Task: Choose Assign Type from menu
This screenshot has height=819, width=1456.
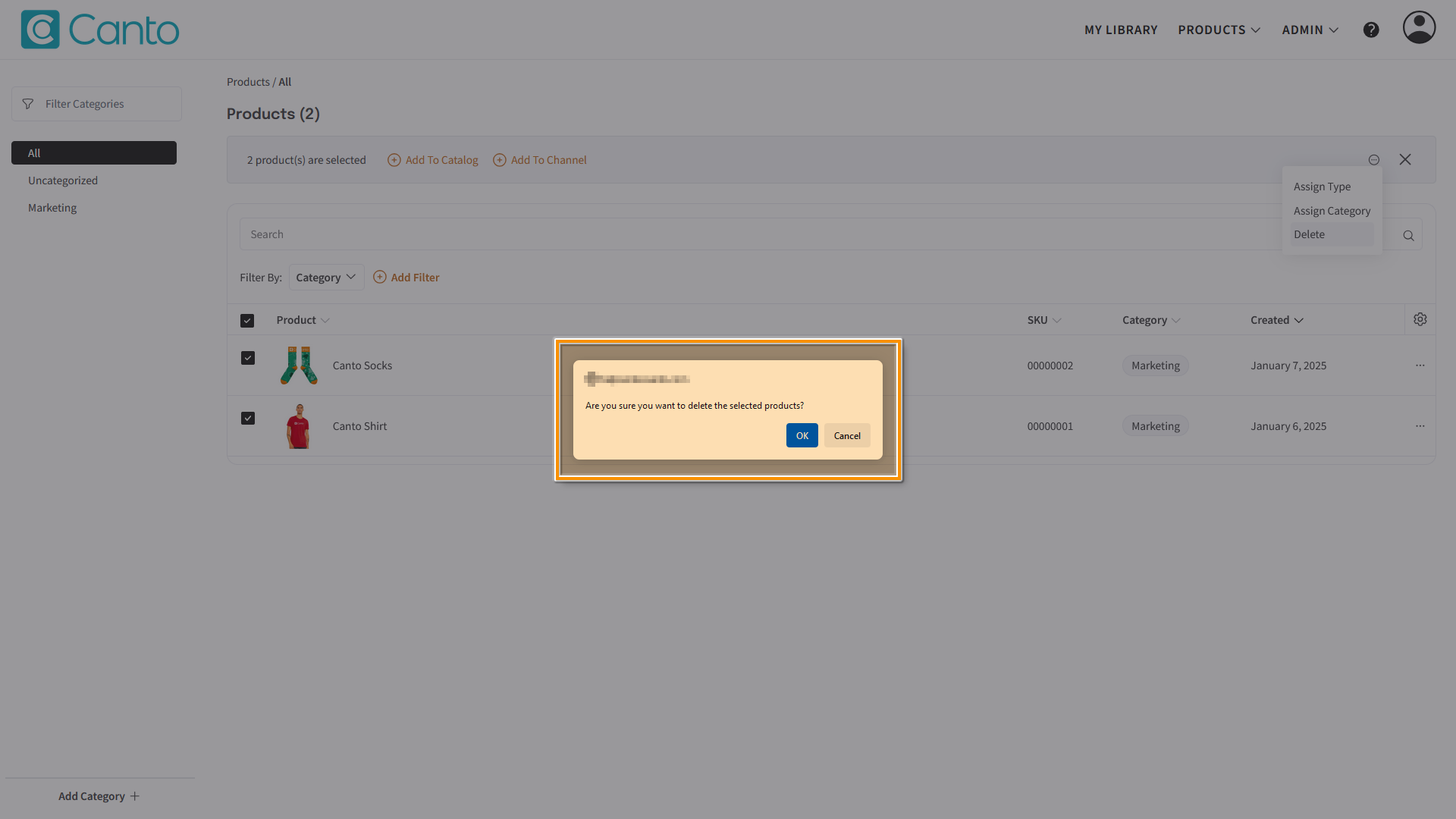Action: [1322, 187]
